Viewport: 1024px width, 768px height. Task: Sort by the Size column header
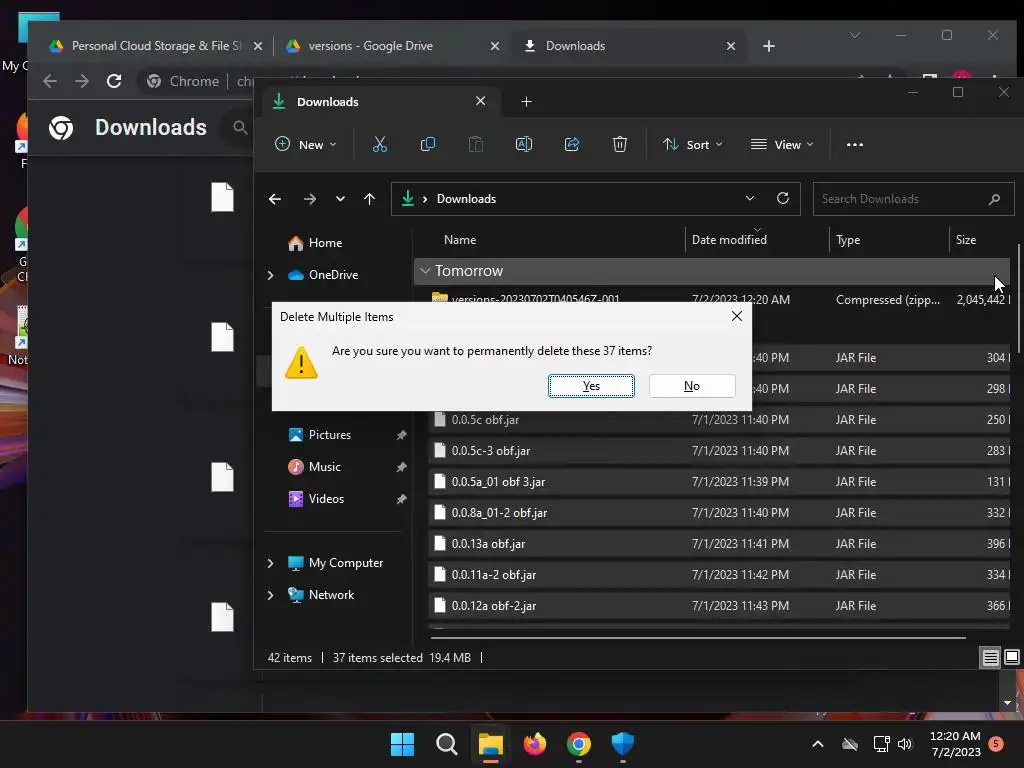[966, 240]
